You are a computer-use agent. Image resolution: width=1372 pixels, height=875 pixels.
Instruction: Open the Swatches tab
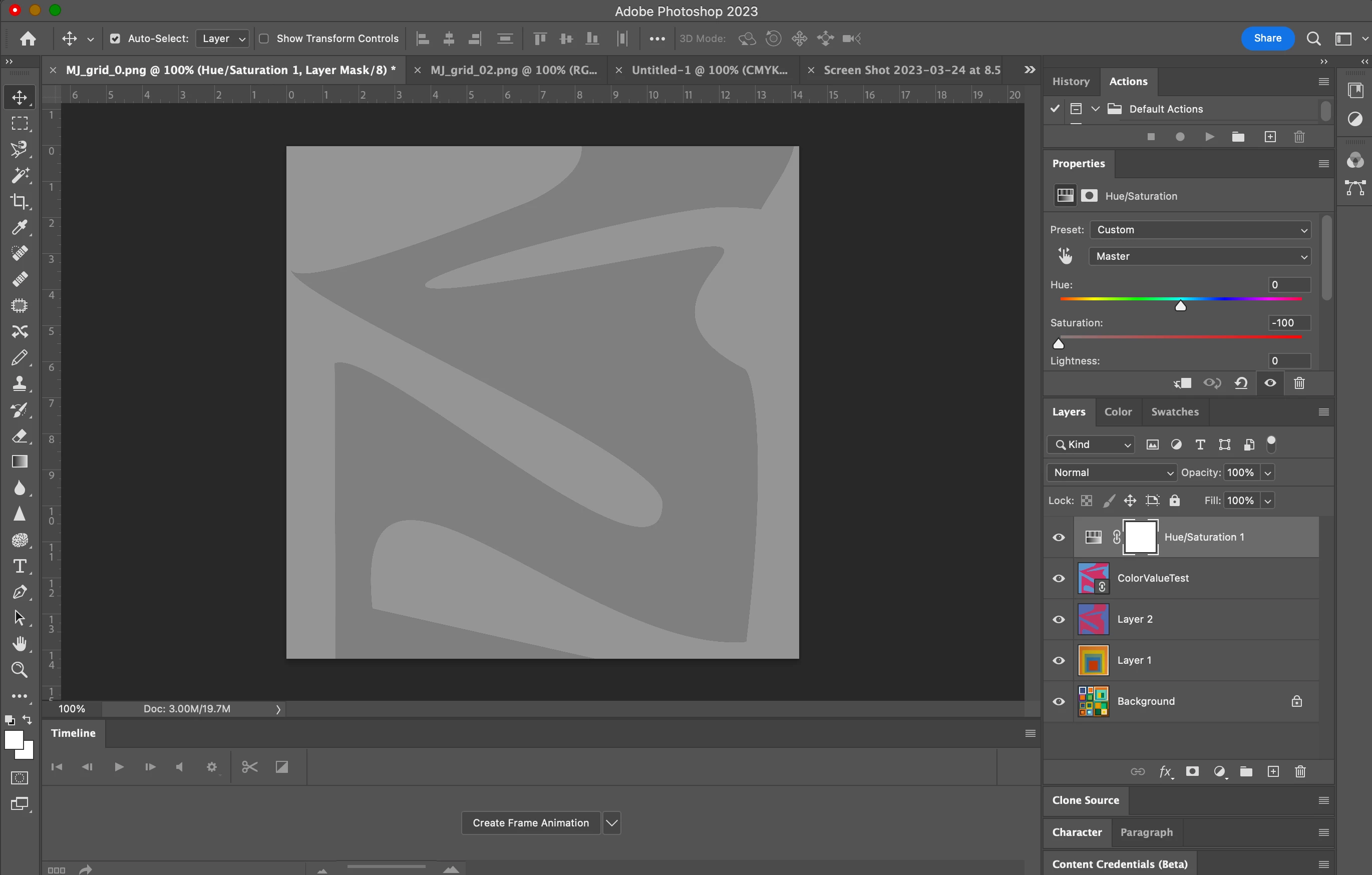click(1174, 412)
